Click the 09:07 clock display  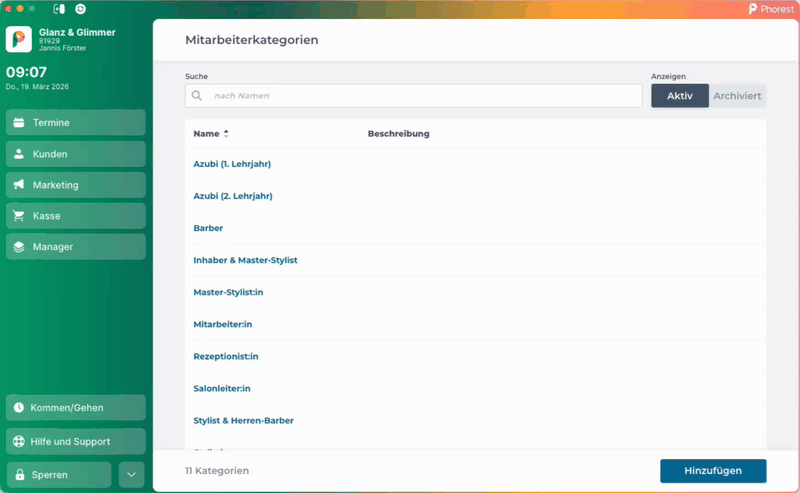(x=27, y=72)
